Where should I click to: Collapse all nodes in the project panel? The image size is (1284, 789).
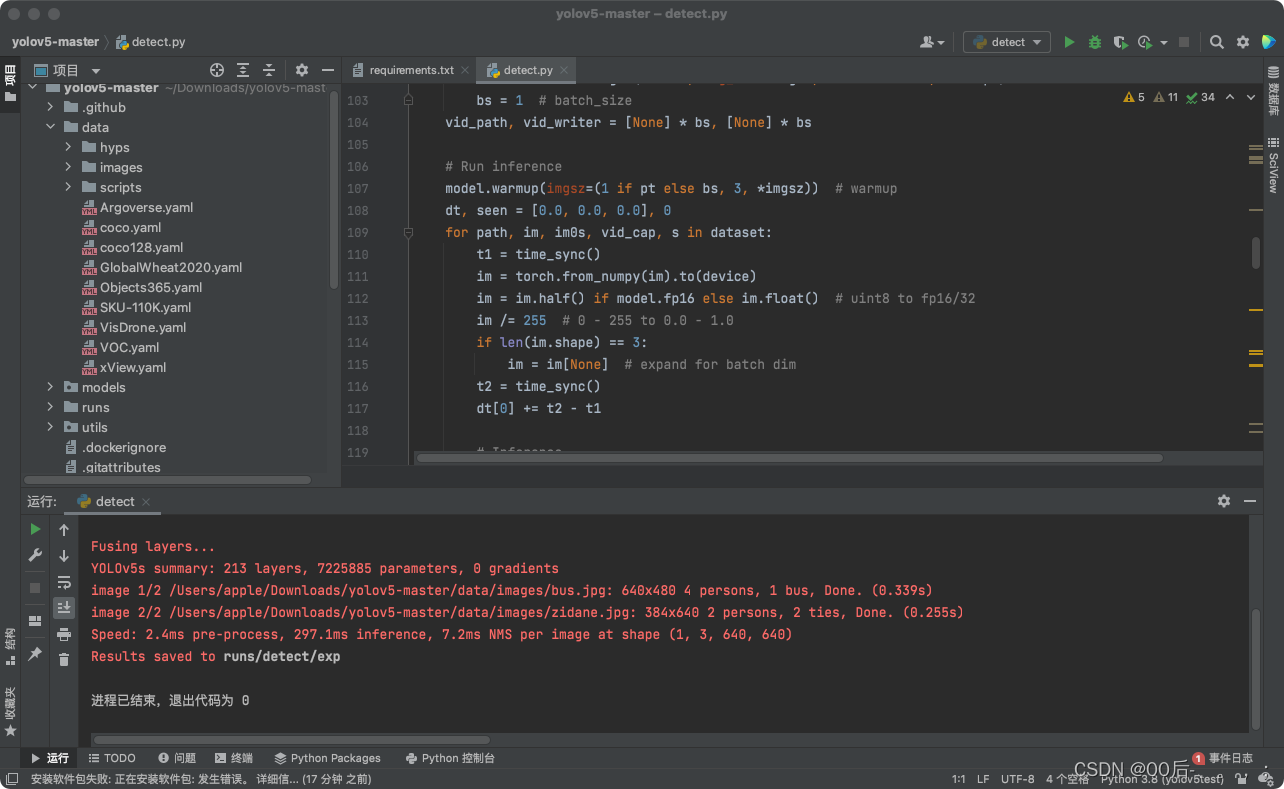click(269, 70)
